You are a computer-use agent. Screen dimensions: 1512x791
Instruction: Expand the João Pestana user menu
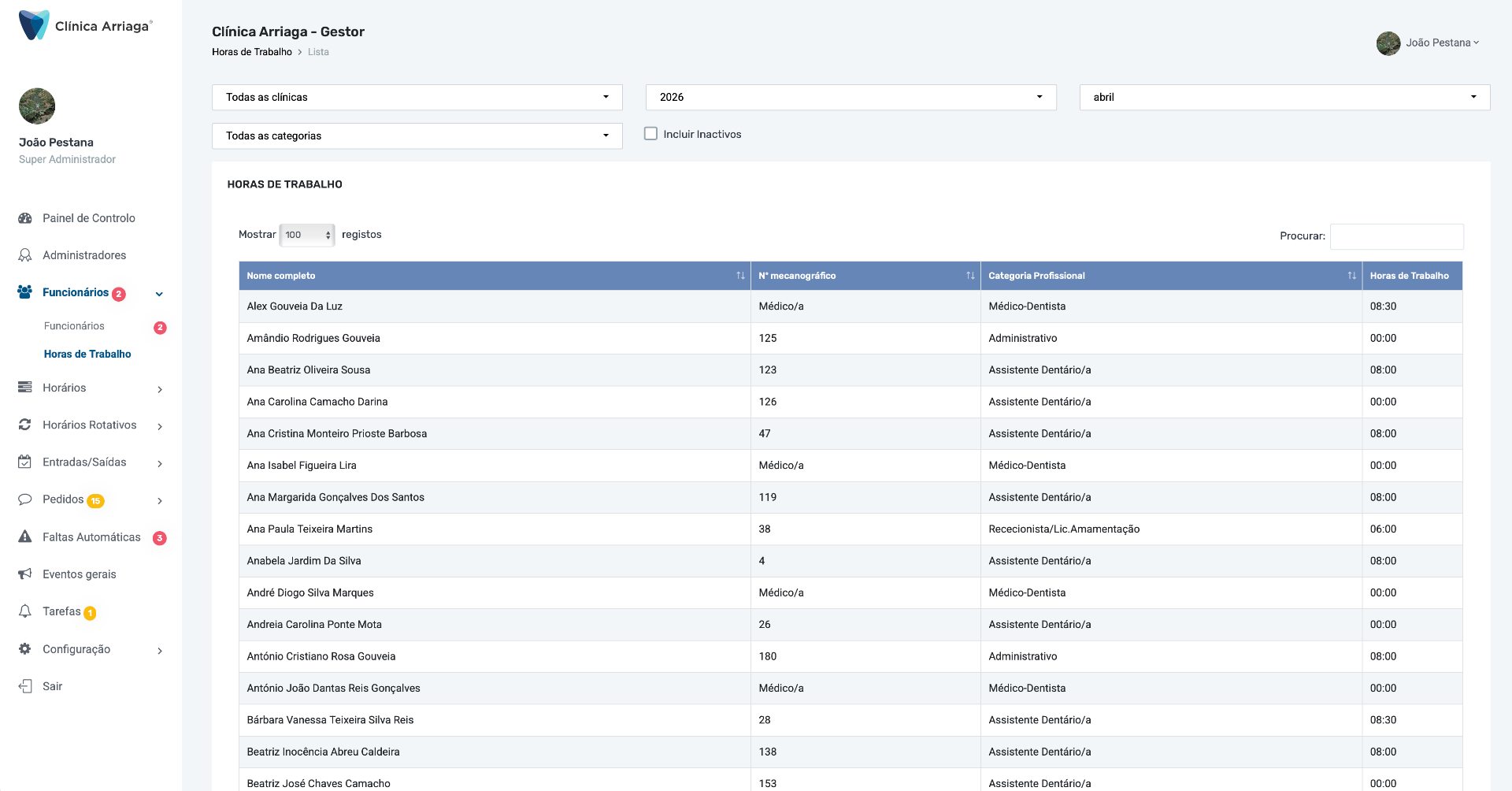[x=1442, y=43]
